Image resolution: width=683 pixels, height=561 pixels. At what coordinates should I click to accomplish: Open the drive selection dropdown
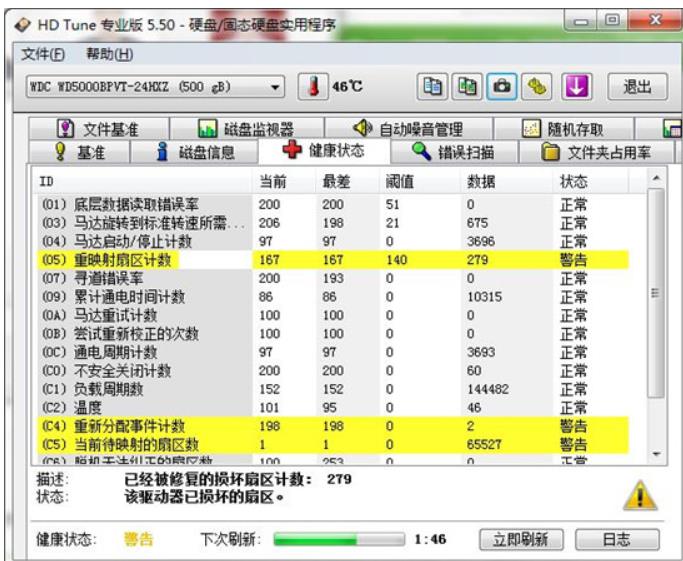pos(155,87)
